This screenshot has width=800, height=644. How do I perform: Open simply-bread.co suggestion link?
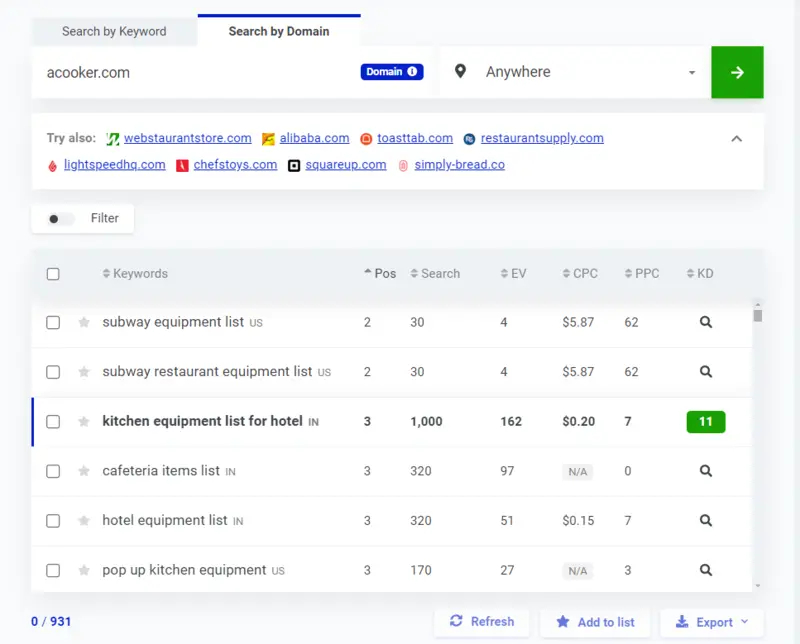(x=460, y=165)
